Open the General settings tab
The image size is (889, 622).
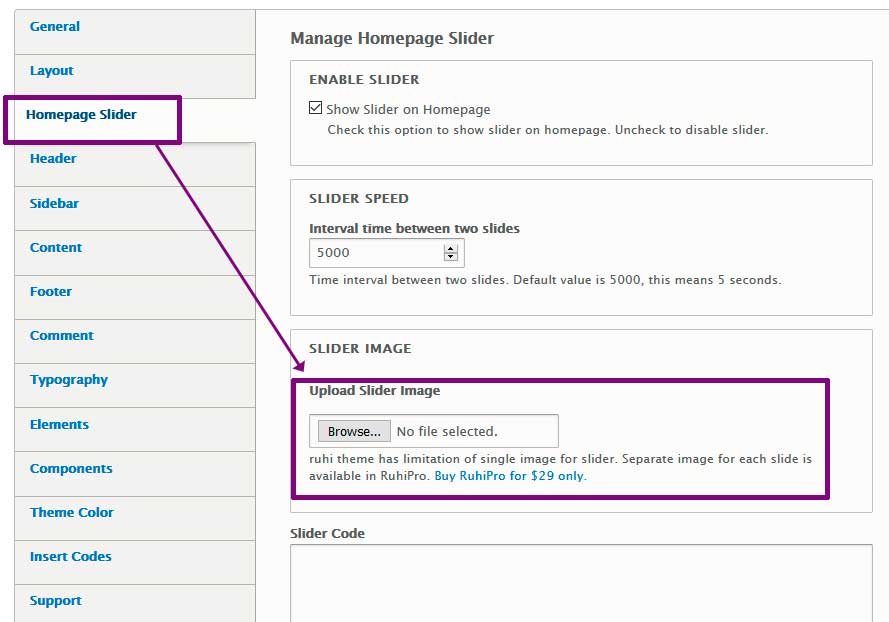click(55, 27)
